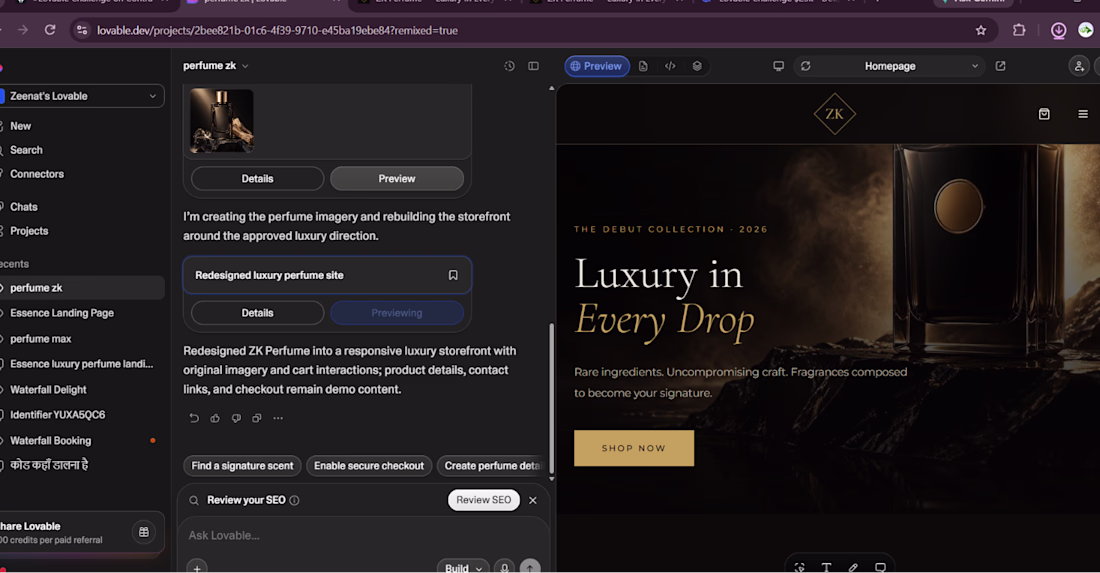Bookmark page with the star icon
Image resolution: width=1100 pixels, height=573 pixels.
[x=981, y=30]
